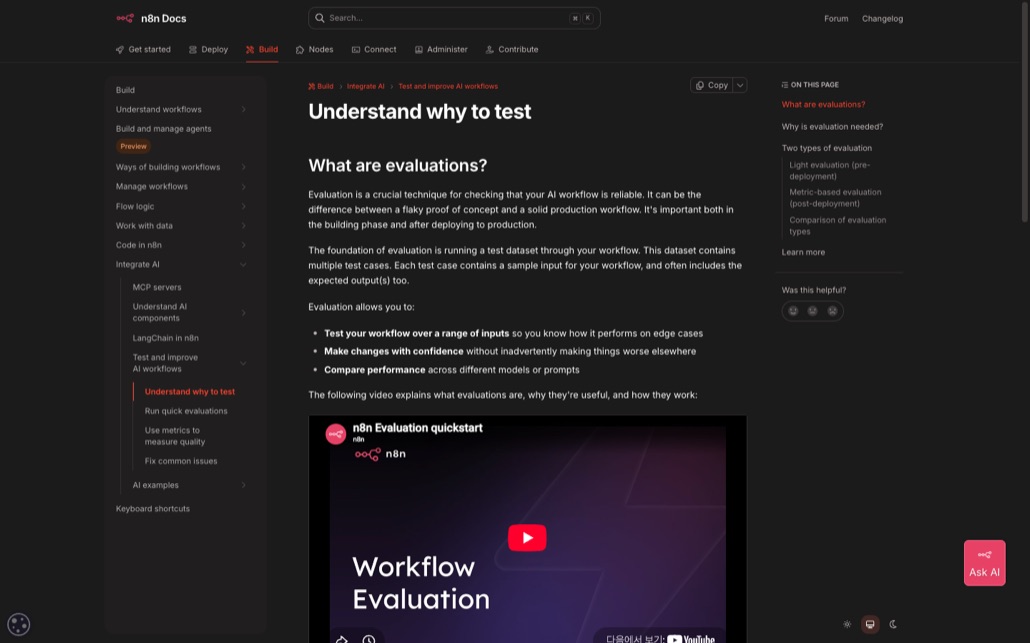Click the puzzle icon beside Nodes
This screenshot has width=1030, height=643.
[x=300, y=50]
